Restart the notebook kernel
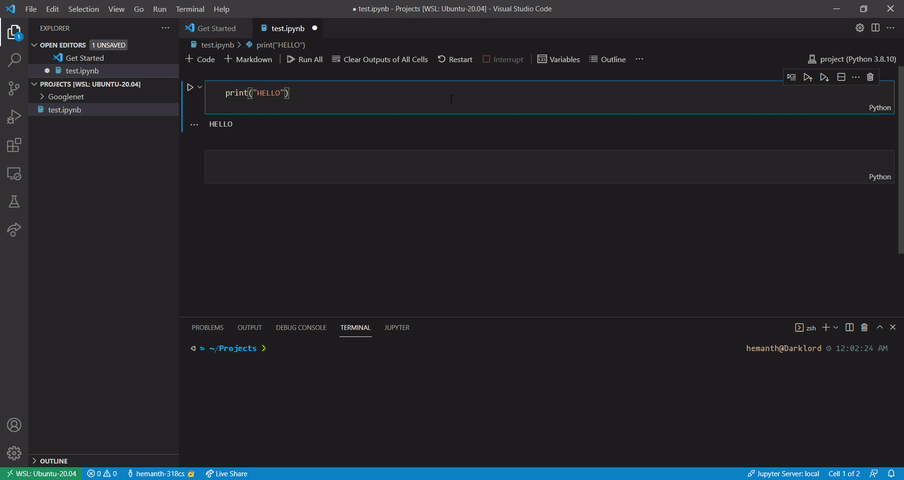This screenshot has height=480, width=904. click(x=455, y=59)
